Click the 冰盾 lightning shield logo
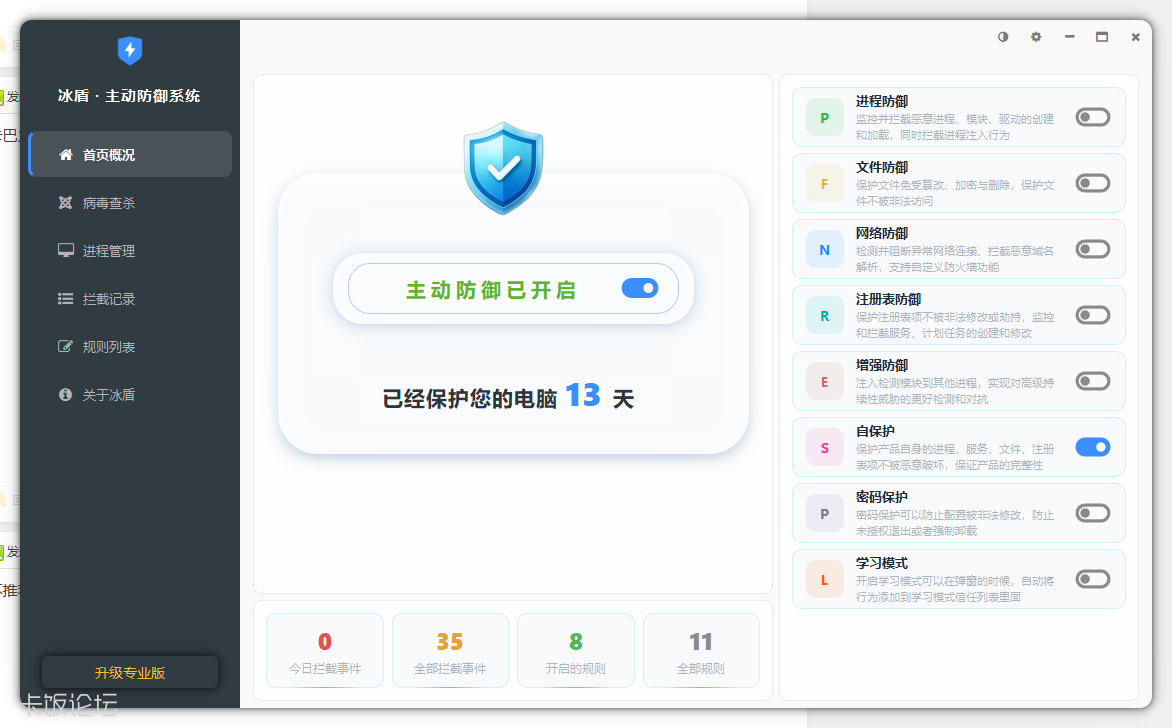Screen dimensions: 1172x728 130,50
